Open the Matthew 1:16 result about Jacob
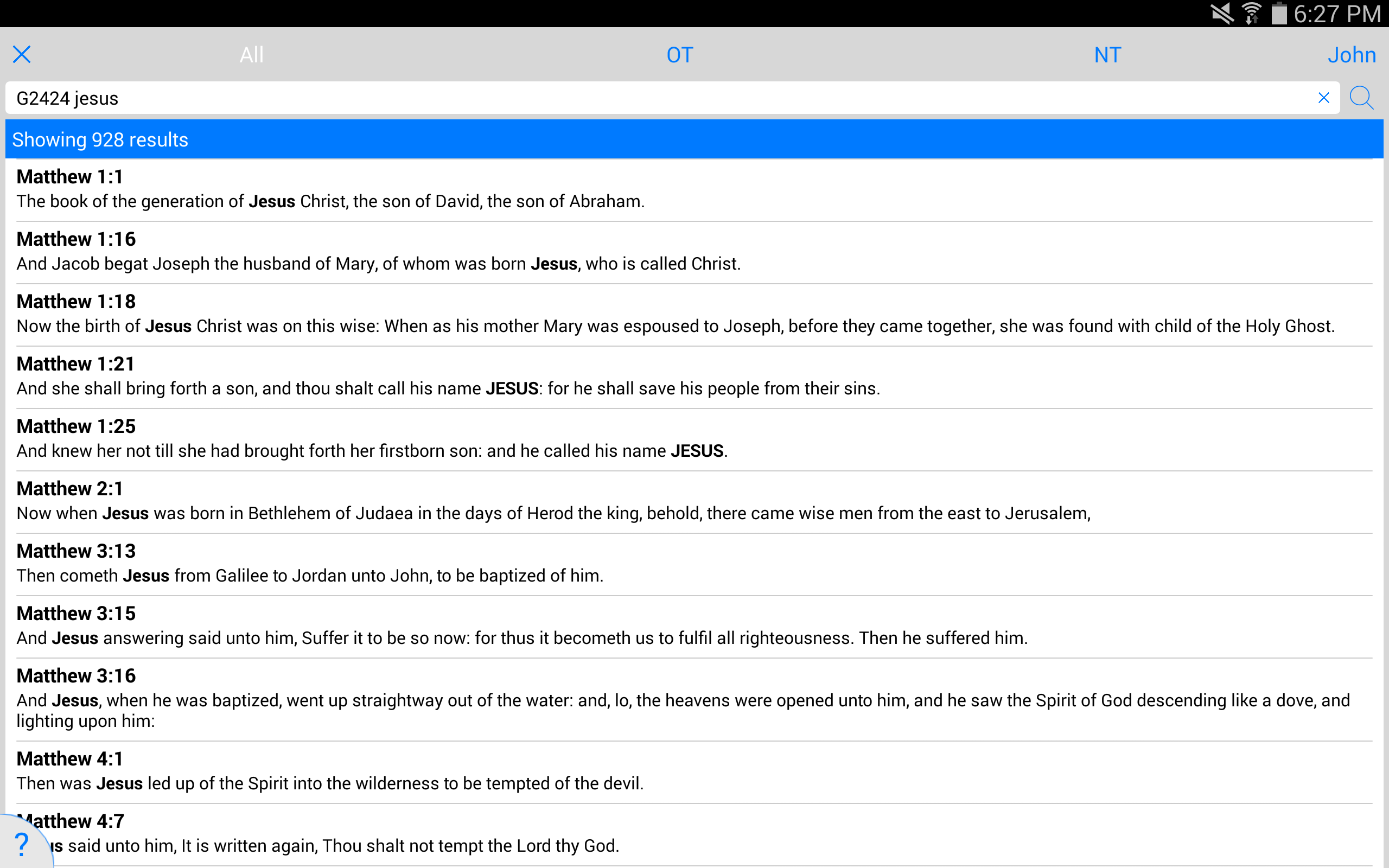This screenshot has height=868, width=1389. pos(345,251)
